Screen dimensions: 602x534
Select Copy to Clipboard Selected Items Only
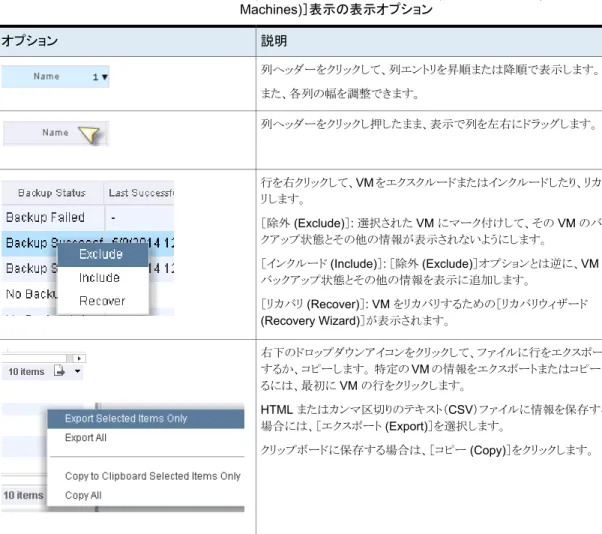point(146,476)
